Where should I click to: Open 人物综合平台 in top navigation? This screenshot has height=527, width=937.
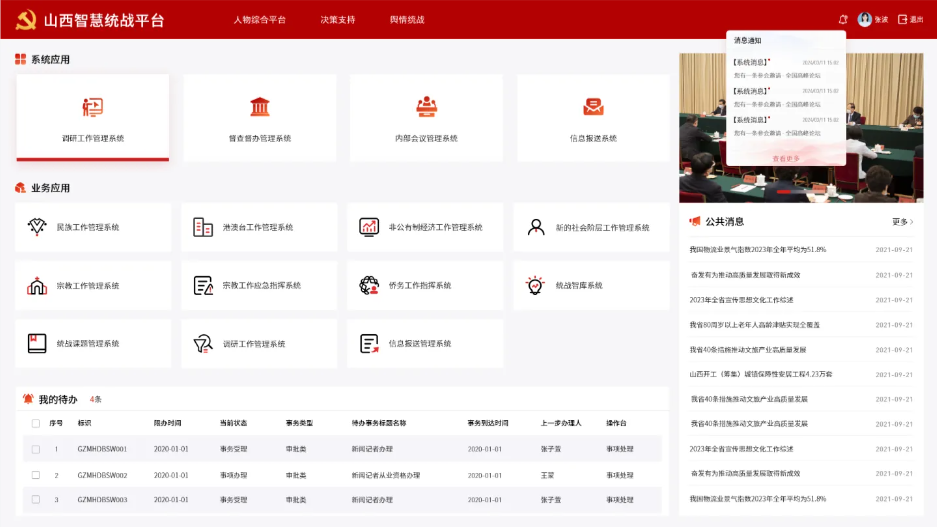tap(259, 20)
